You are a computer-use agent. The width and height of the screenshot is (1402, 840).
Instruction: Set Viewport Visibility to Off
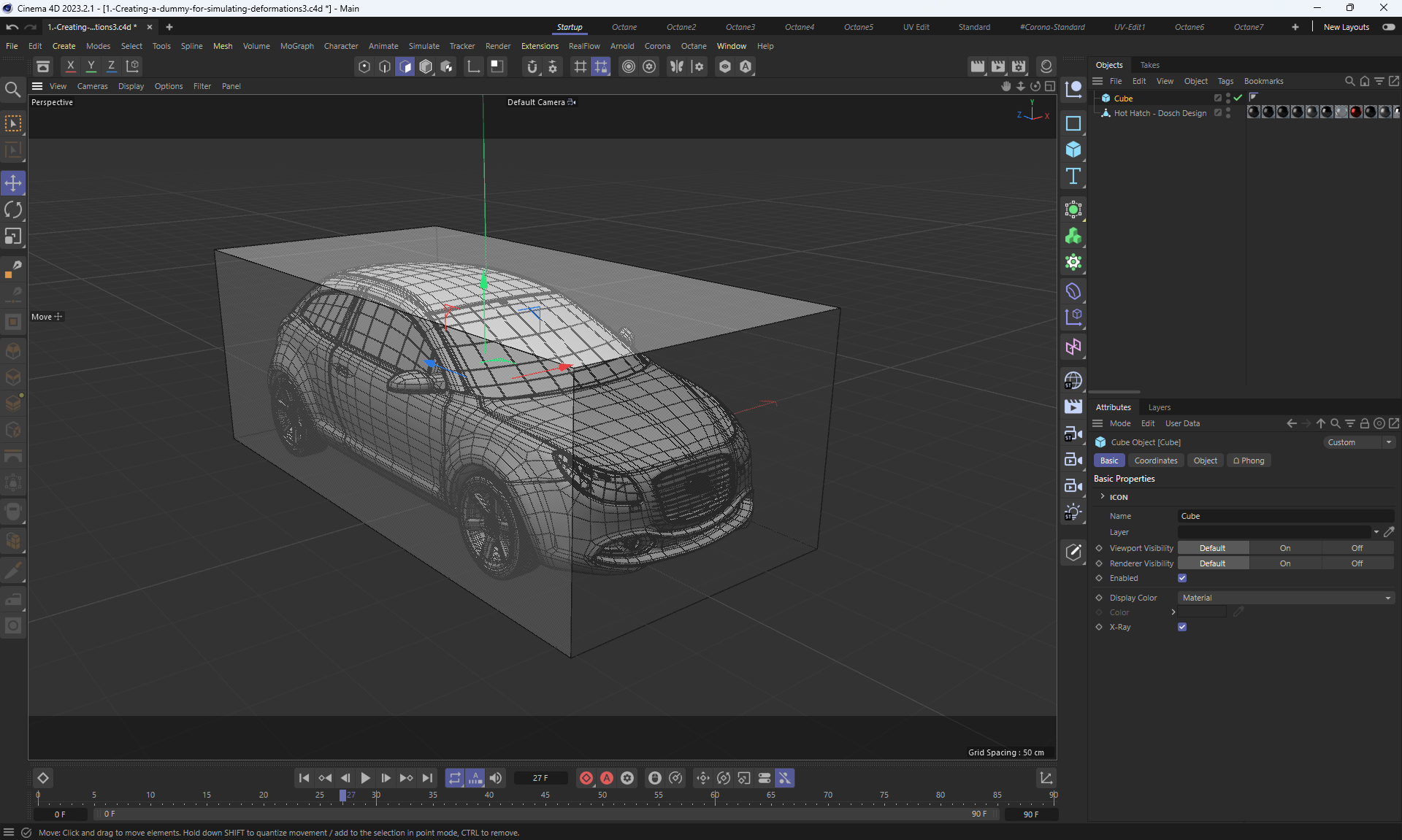(1356, 548)
